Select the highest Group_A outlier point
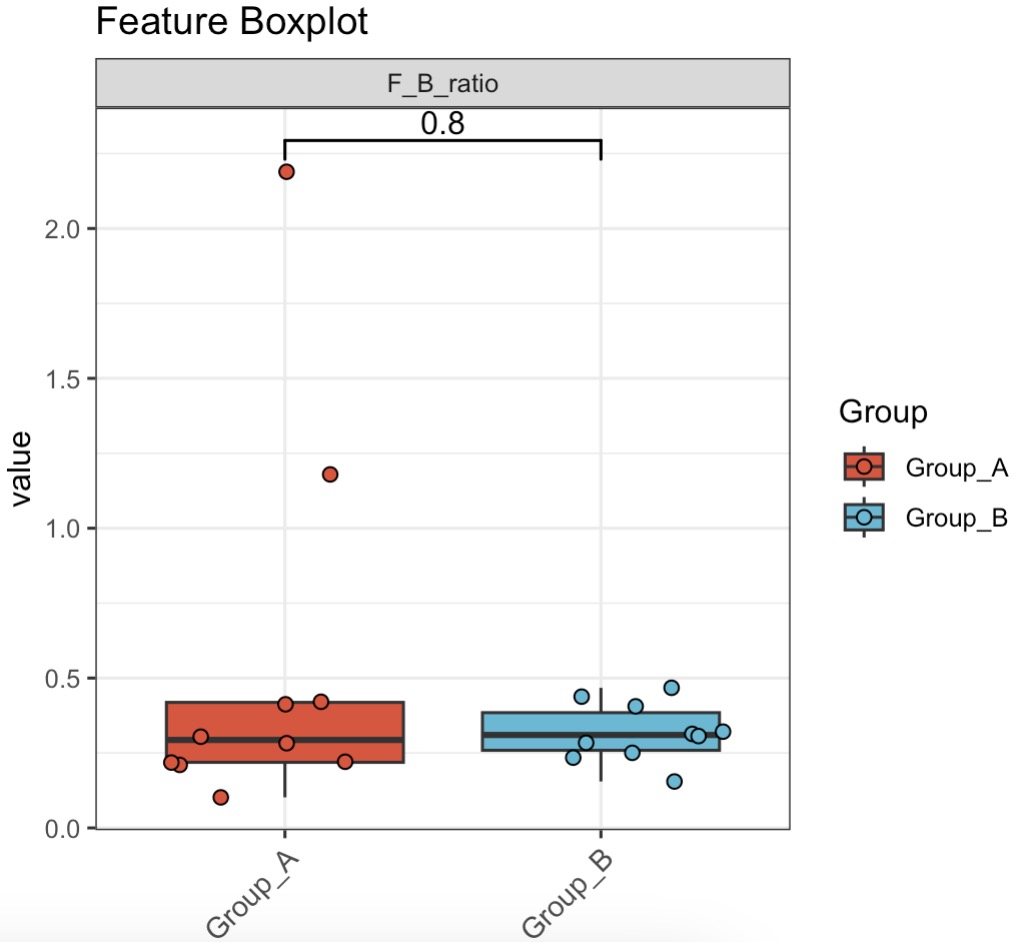 286,171
